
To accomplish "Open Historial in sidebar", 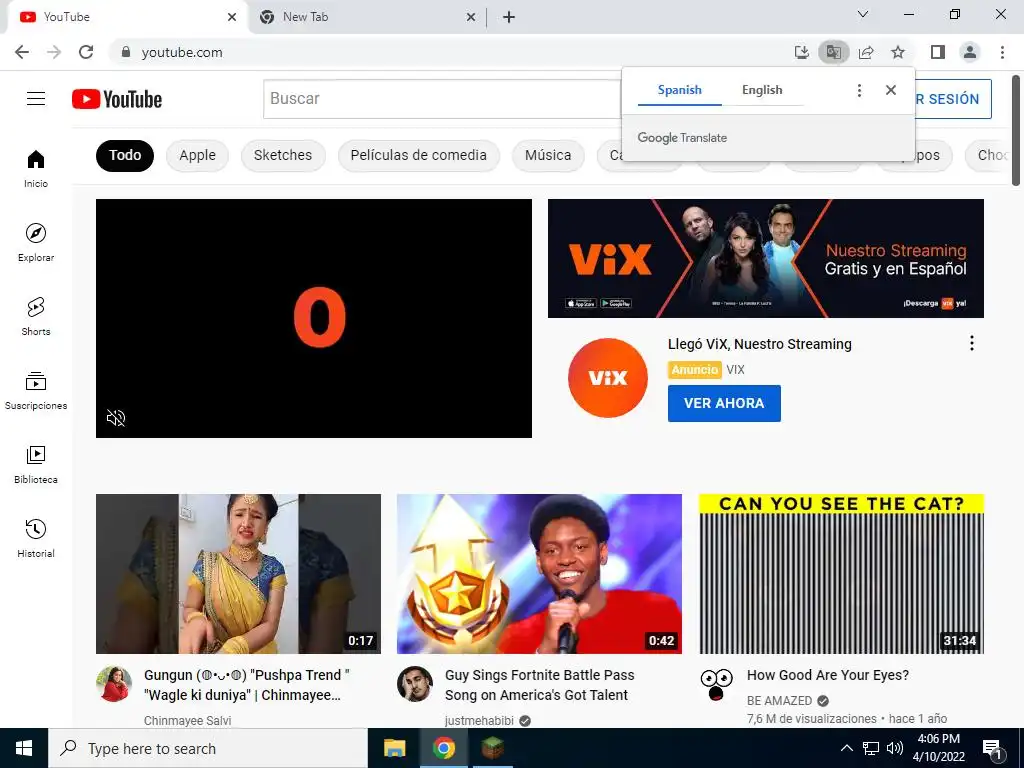I will tap(36, 538).
